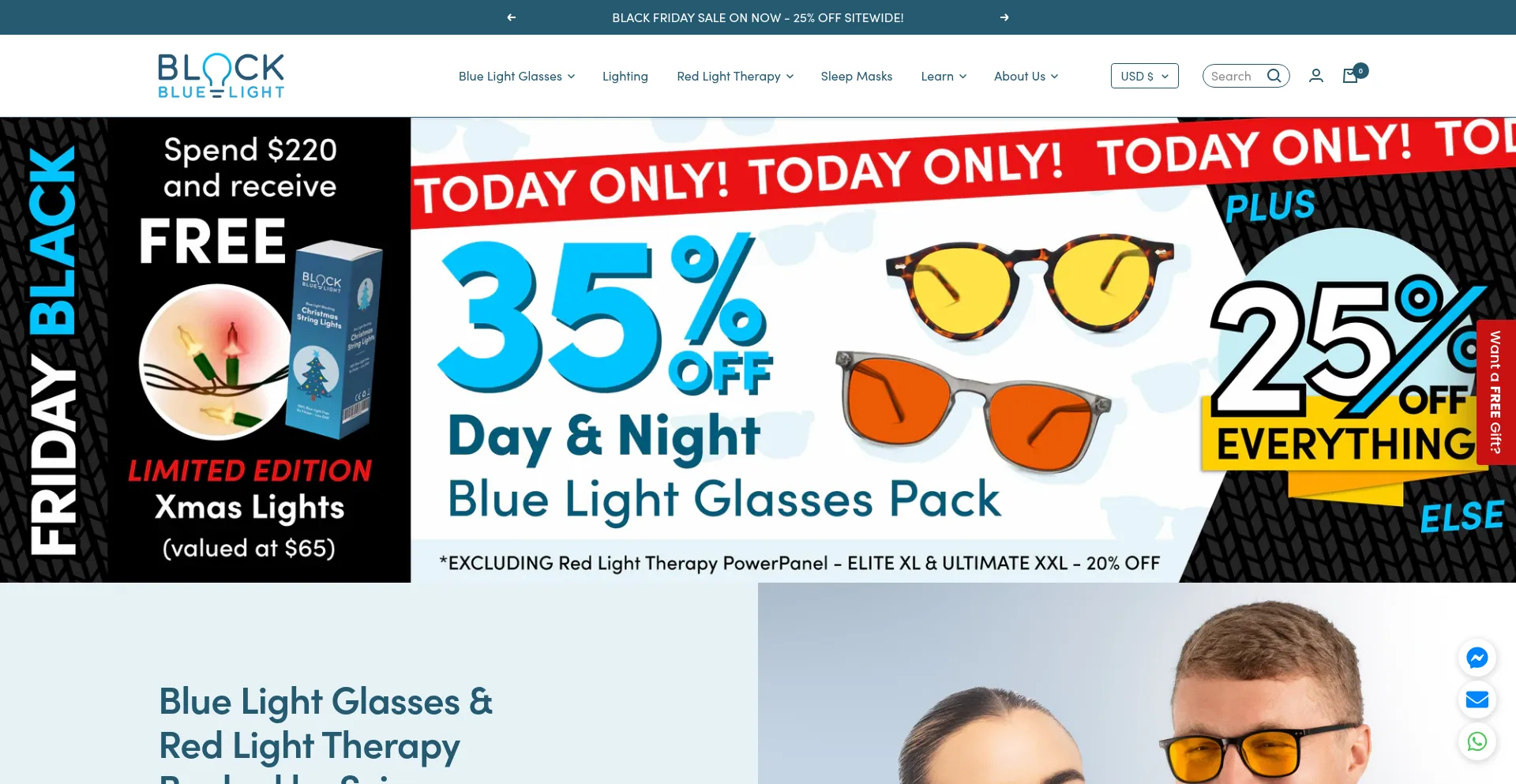Click into the Search input field
Viewport: 1516px width, 784px height.
[x=1236, y=76]
